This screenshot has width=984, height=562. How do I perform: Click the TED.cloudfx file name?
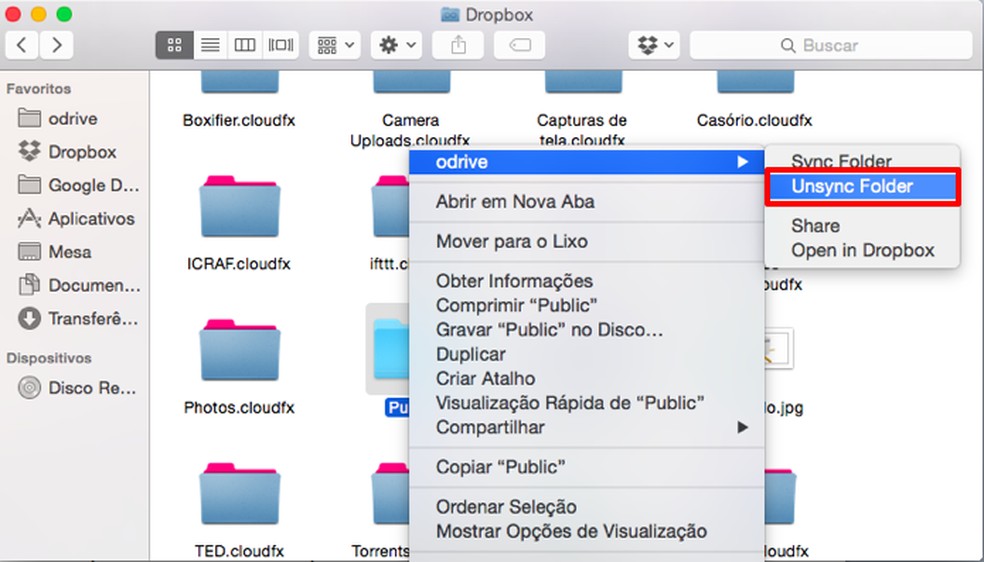(x=239, y=551)
